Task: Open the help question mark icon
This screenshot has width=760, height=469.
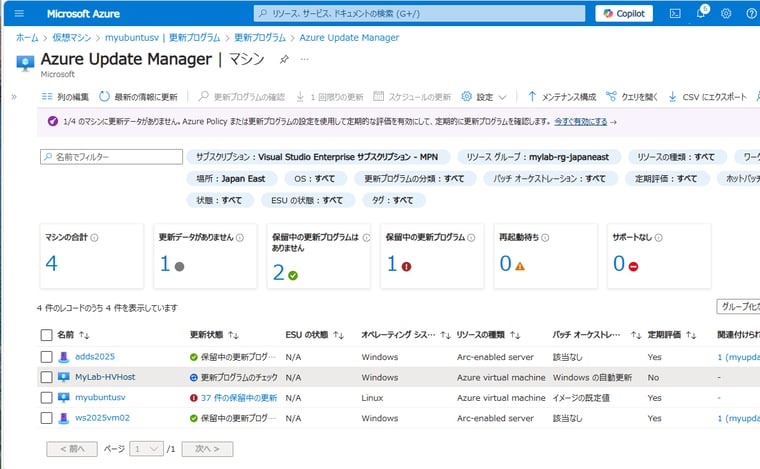Action: point(751,14)
